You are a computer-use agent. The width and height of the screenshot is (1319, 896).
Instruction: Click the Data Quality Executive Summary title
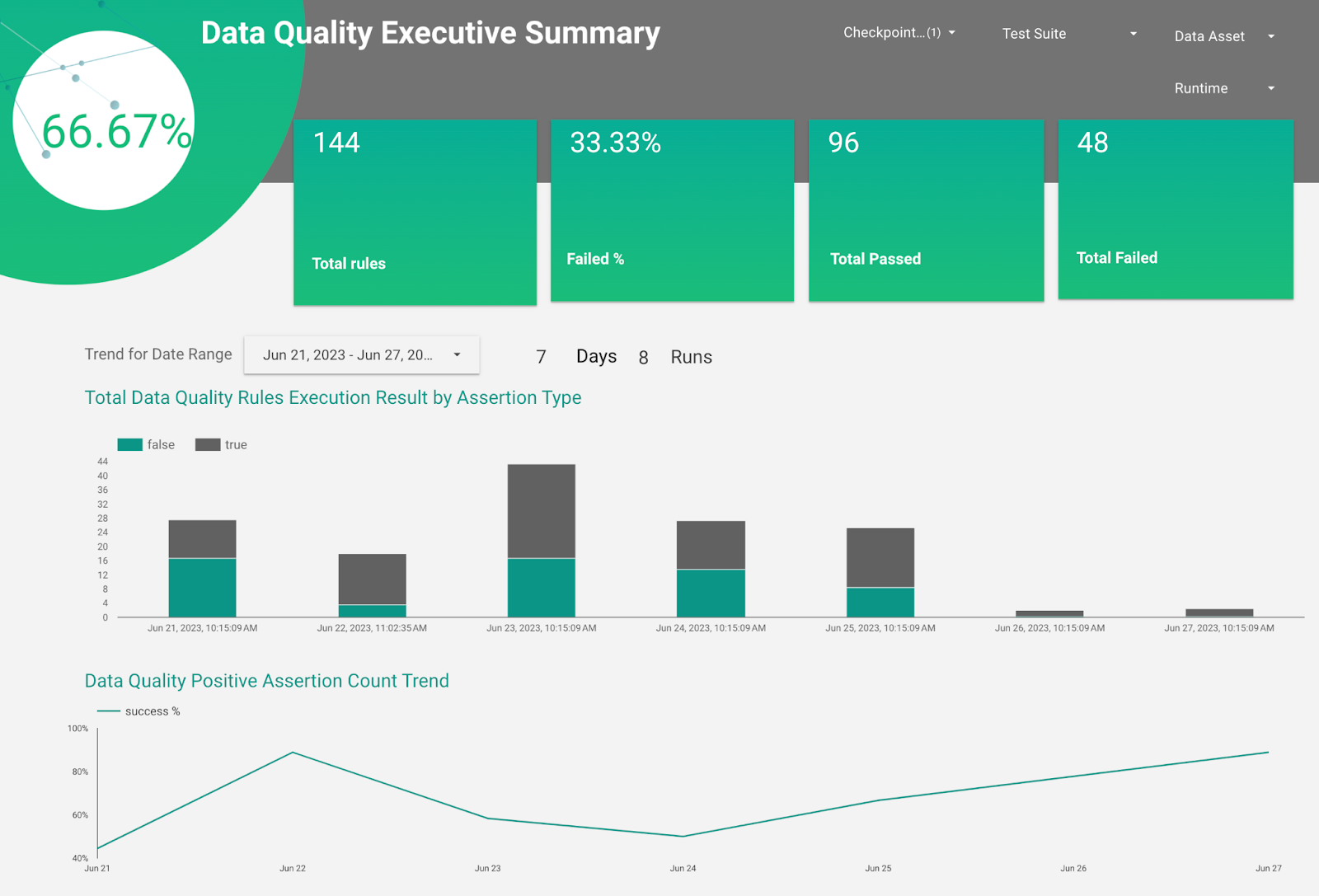(430, 33)
